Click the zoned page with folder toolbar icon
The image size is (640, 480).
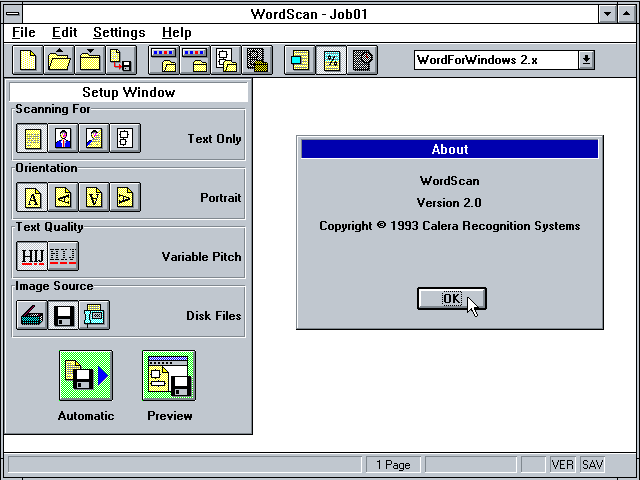coord(226,60)
